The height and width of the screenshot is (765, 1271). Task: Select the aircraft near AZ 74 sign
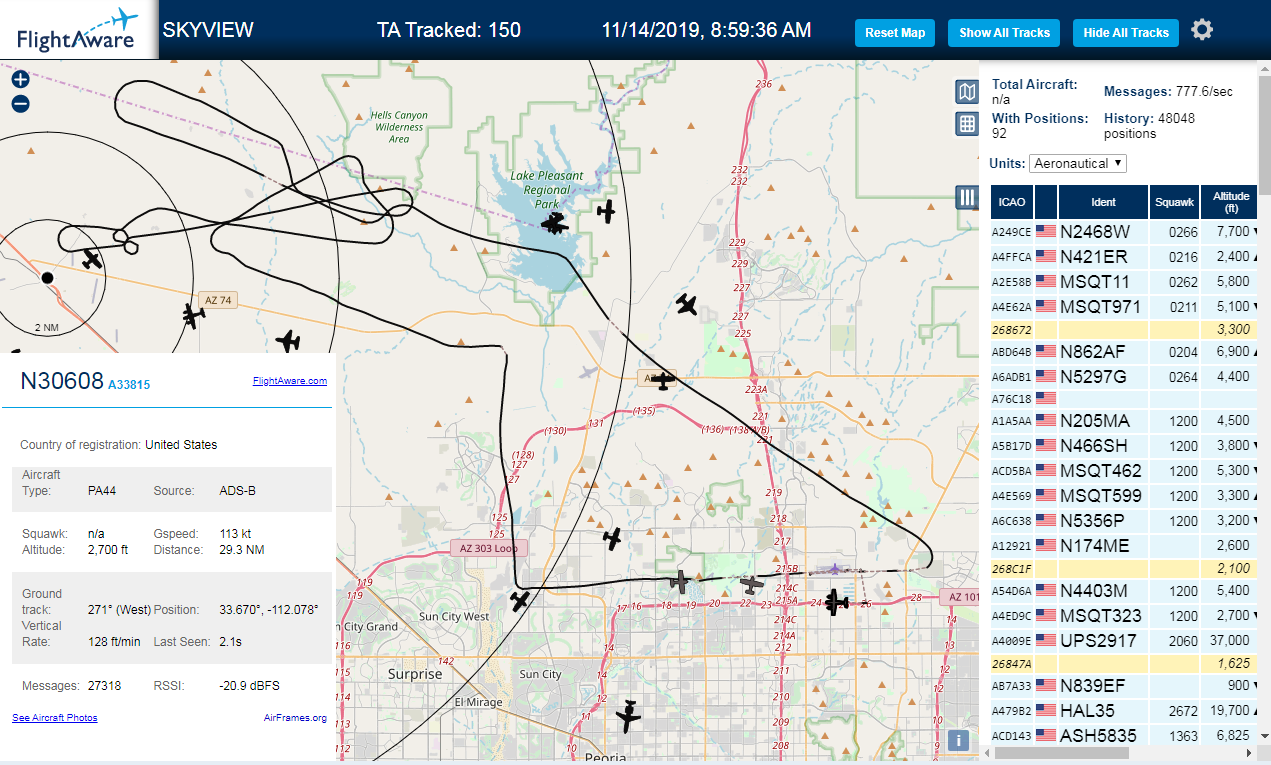pos(192,315)
